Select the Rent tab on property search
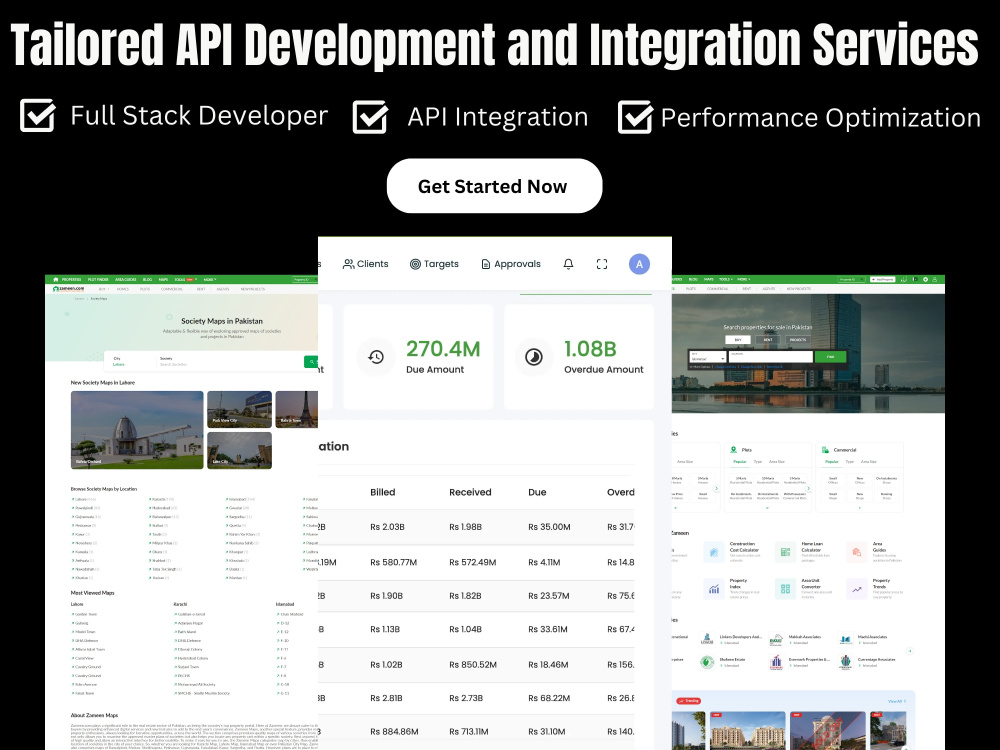The image size is (1000, 750). click(x=768, y=340)
